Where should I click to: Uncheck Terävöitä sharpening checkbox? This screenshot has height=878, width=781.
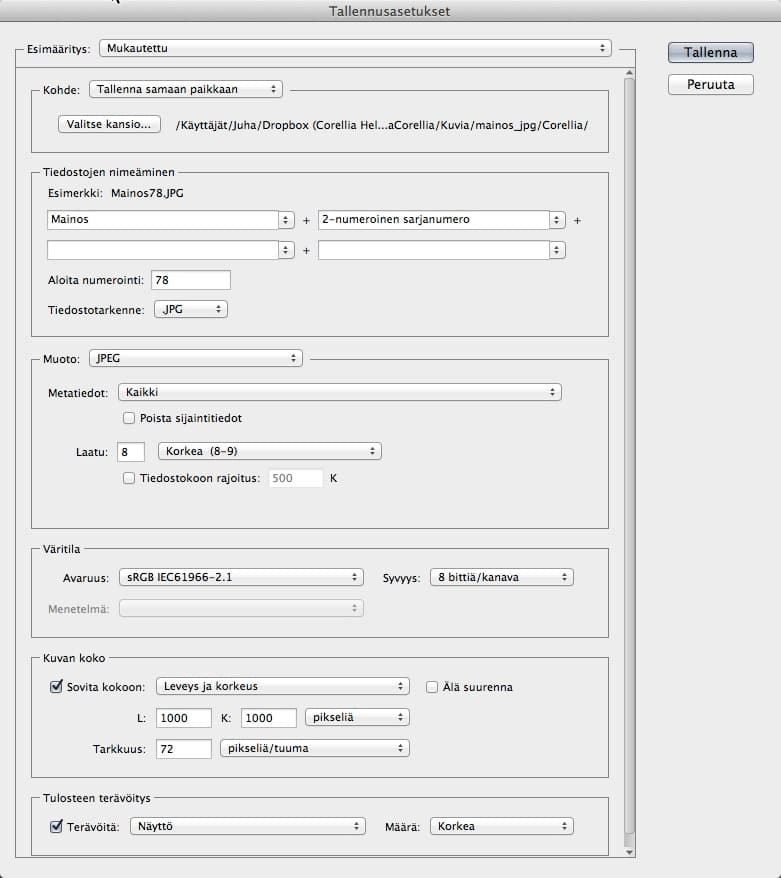tap(56, 826)
